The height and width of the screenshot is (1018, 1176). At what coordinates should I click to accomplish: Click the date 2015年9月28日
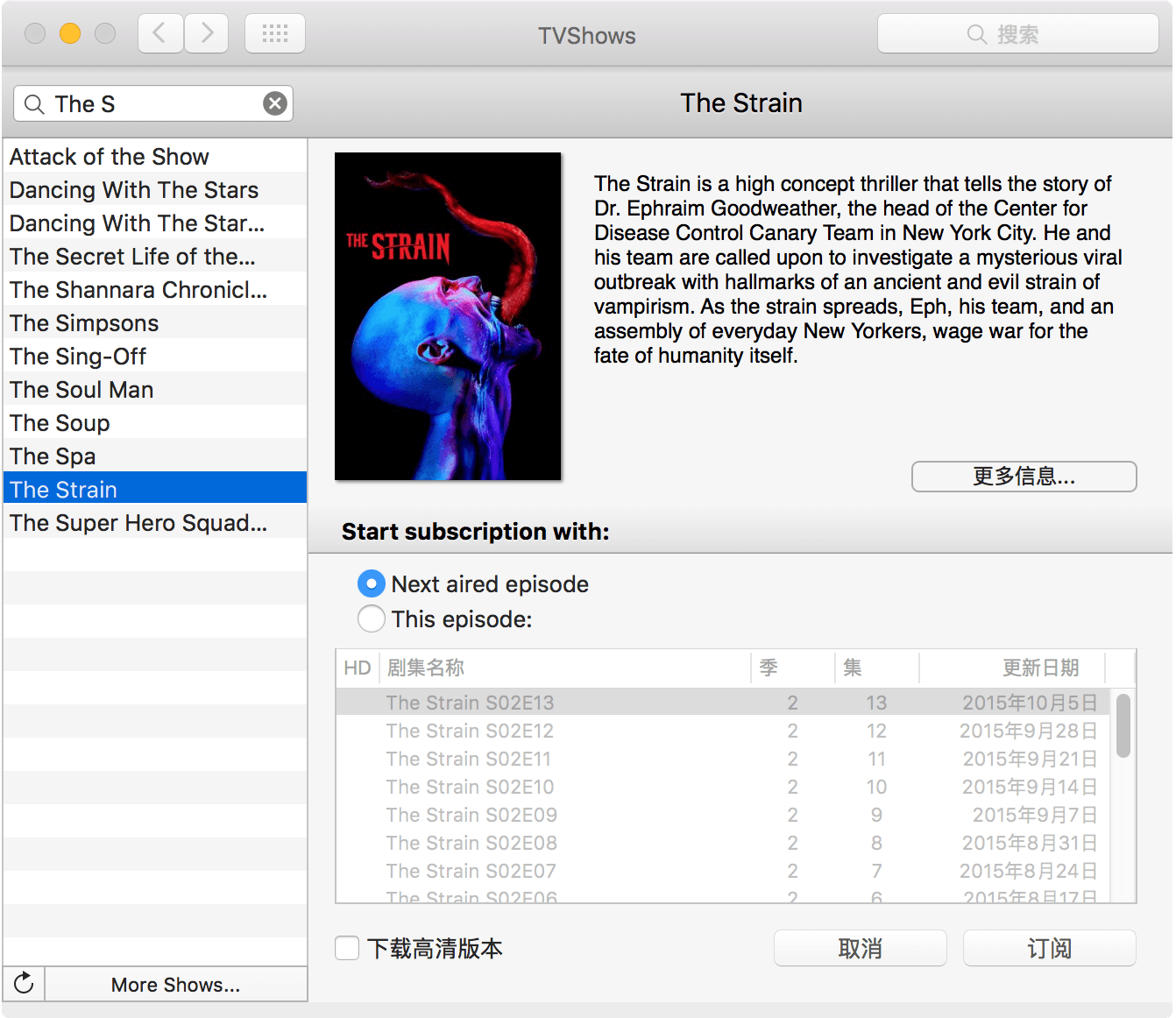(x=1028, y=731)
